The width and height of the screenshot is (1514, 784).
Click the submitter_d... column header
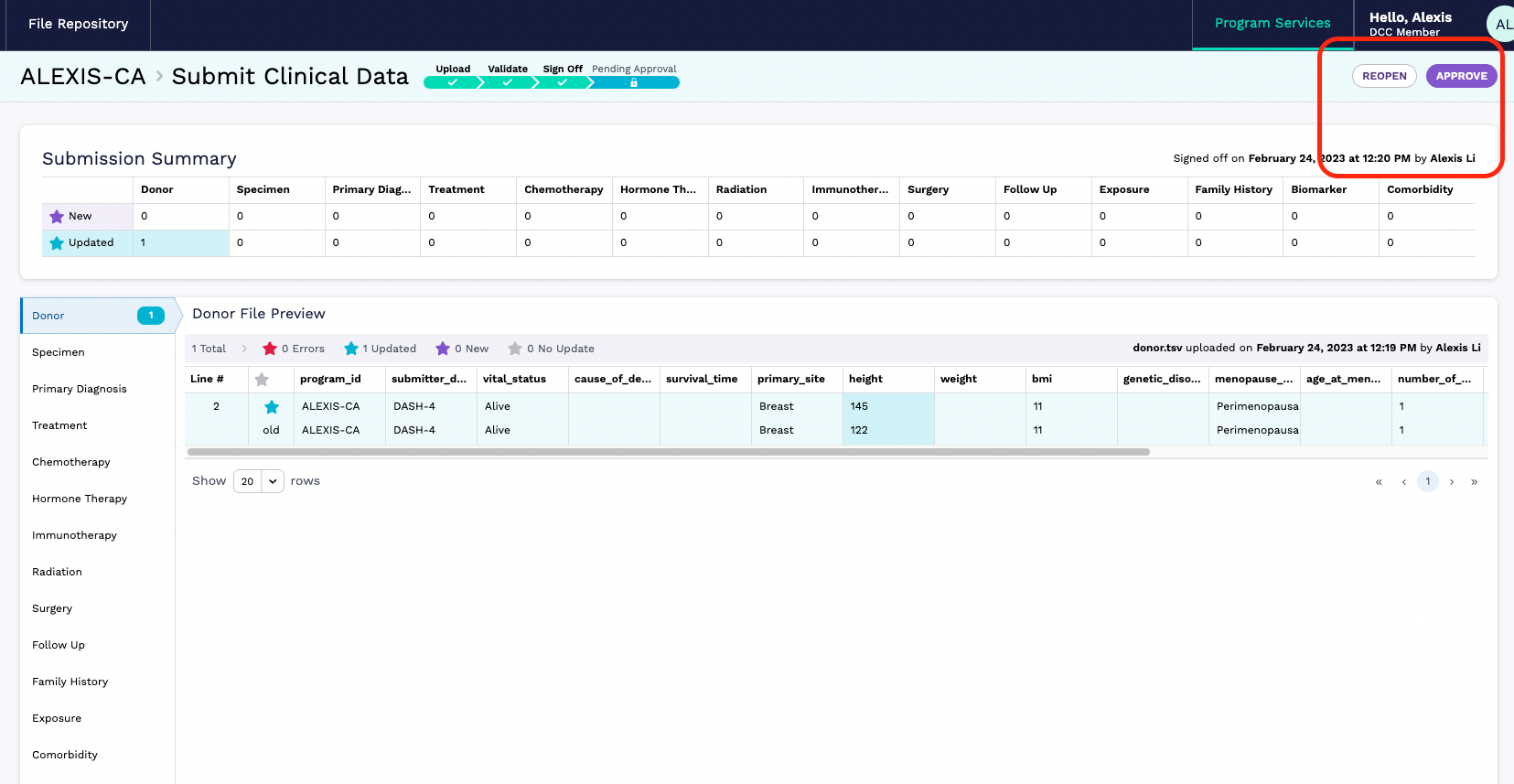coord(429,379)
